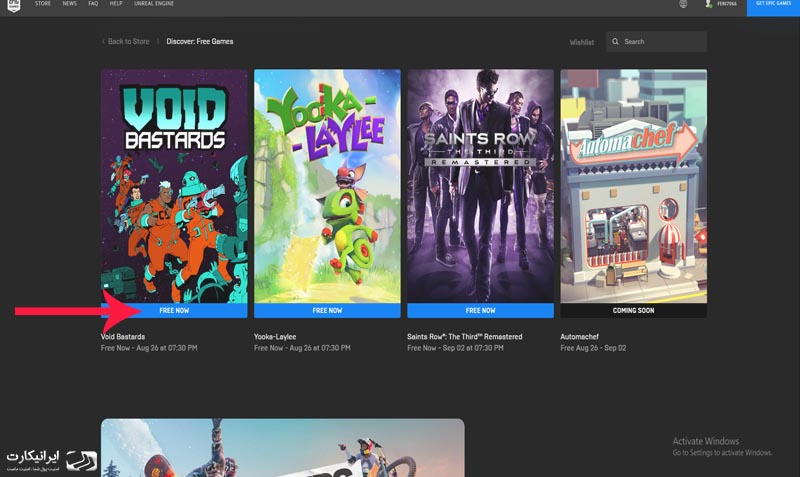
Task: Go Back to Store link
Action: [129, 41]
